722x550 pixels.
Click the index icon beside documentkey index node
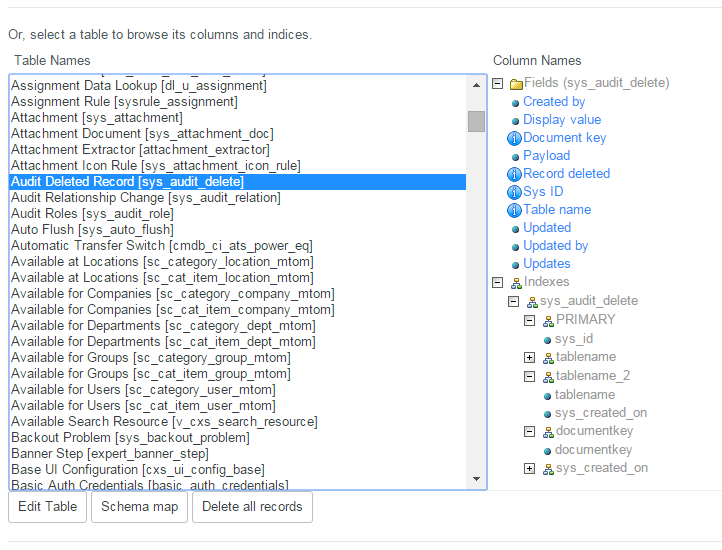pos(548,432)
